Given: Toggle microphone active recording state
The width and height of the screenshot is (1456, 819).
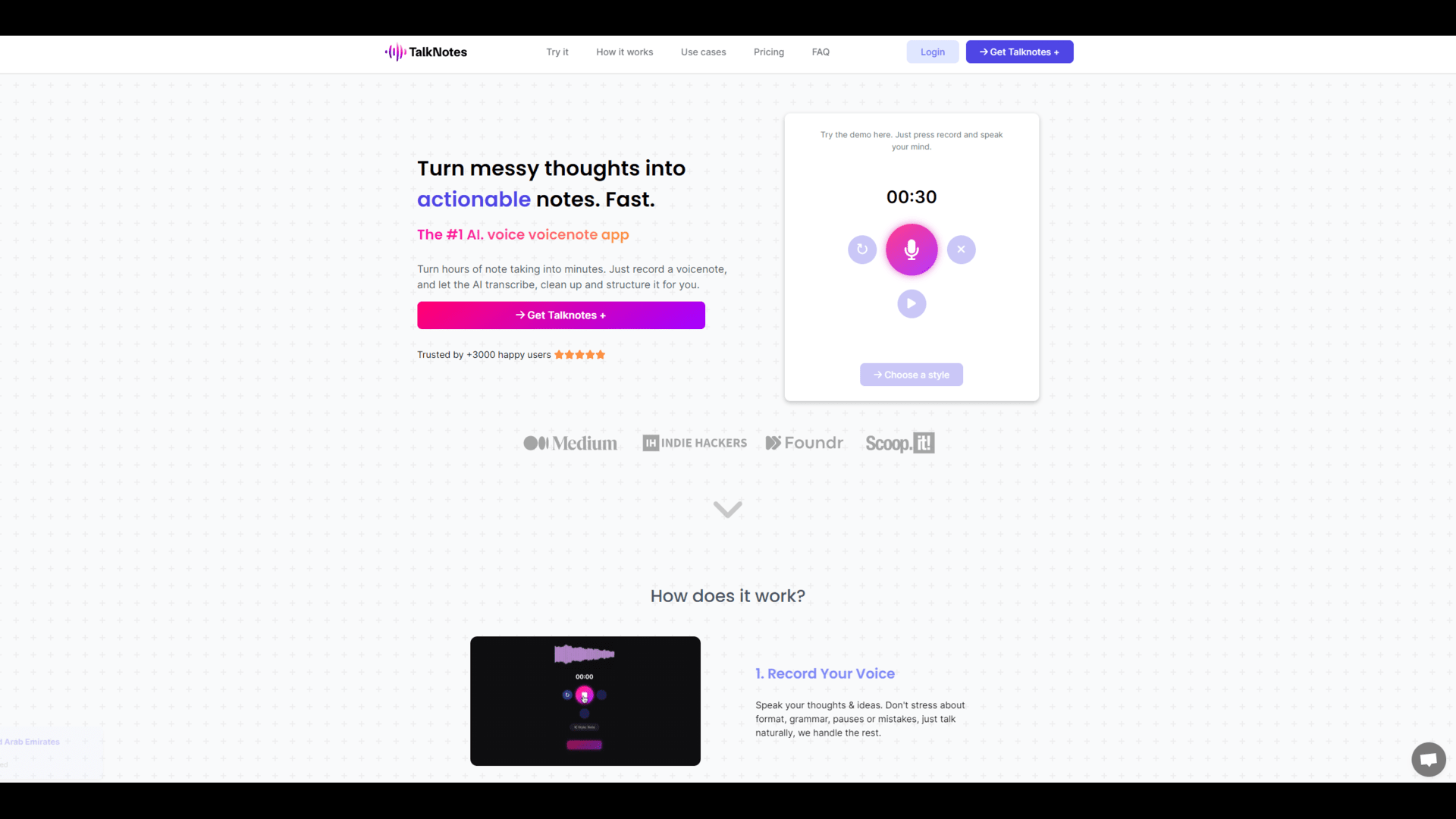Looking at the screenshot, I should (x=911, y=249).
